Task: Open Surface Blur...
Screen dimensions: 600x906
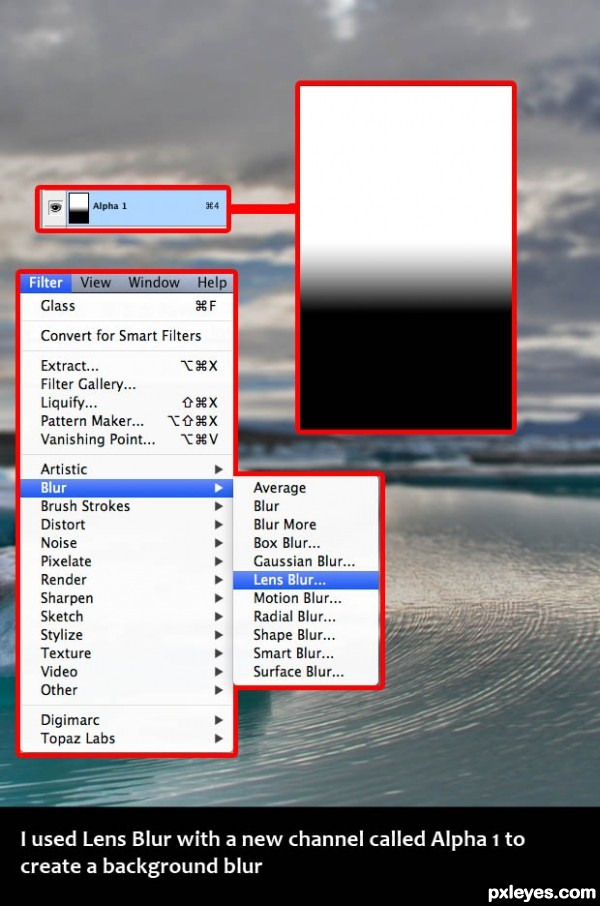Action: (306, 671)
